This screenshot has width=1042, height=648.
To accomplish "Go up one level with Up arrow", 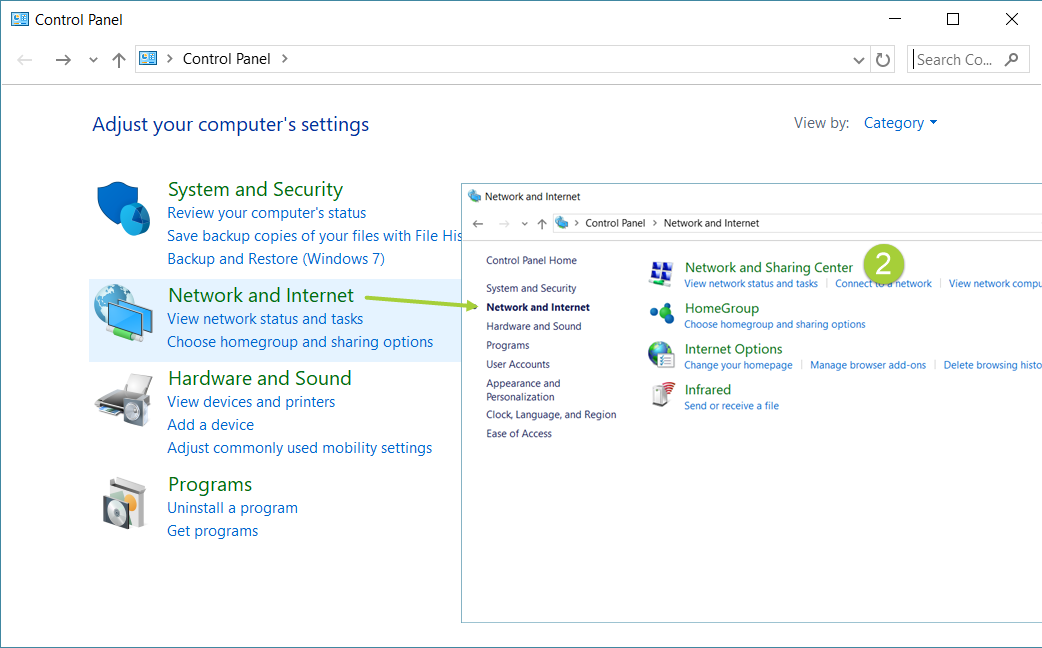I will (x=119, y=60).
